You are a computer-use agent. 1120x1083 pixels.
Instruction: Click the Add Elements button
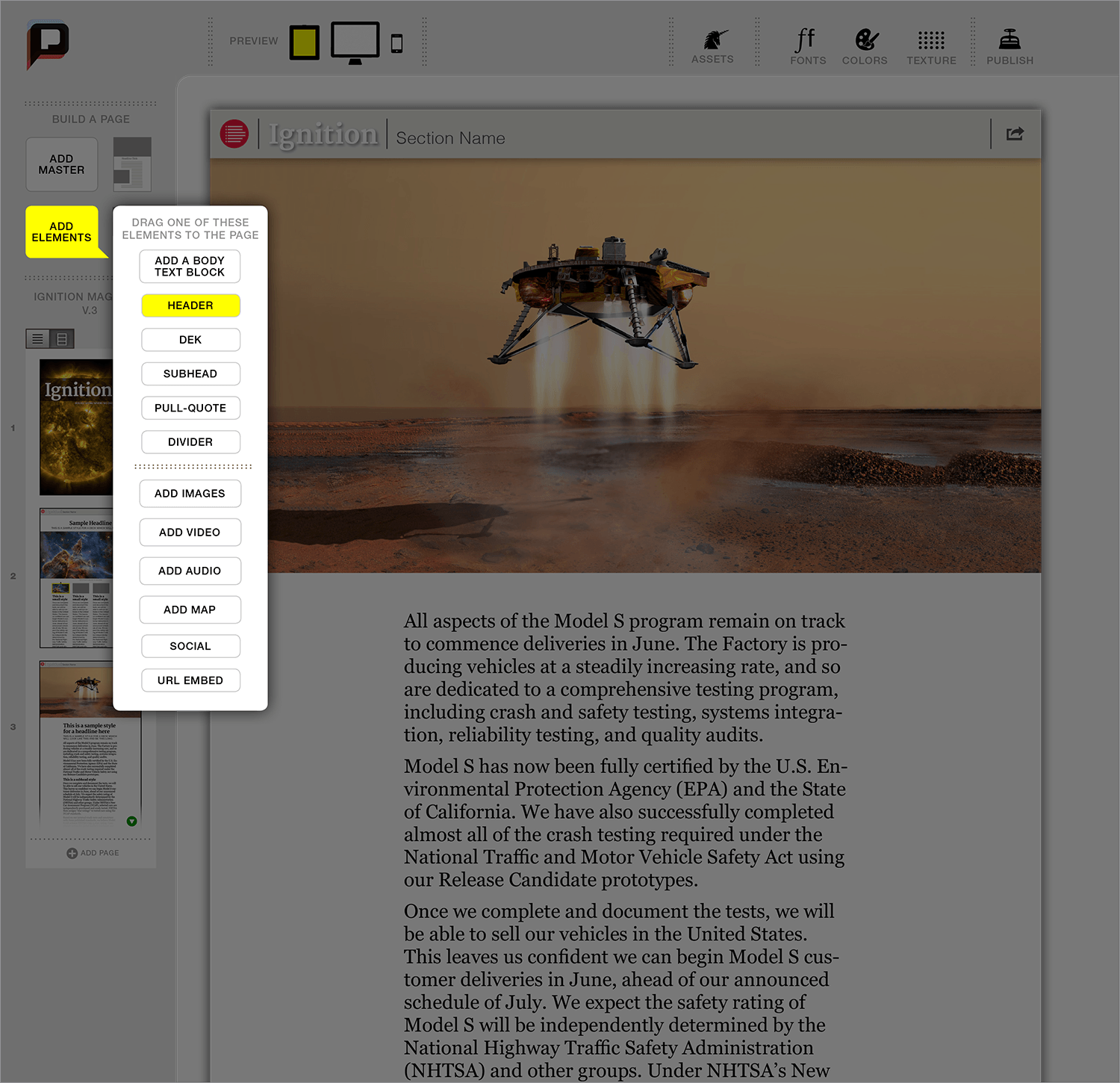(x=62, y=232)
